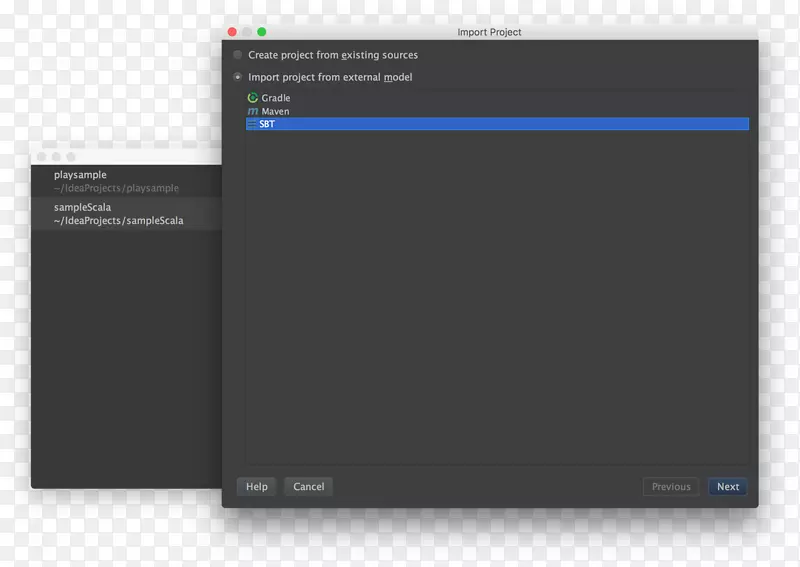
Task: Click the Maven 'm' icon
Action: point(252,111)
